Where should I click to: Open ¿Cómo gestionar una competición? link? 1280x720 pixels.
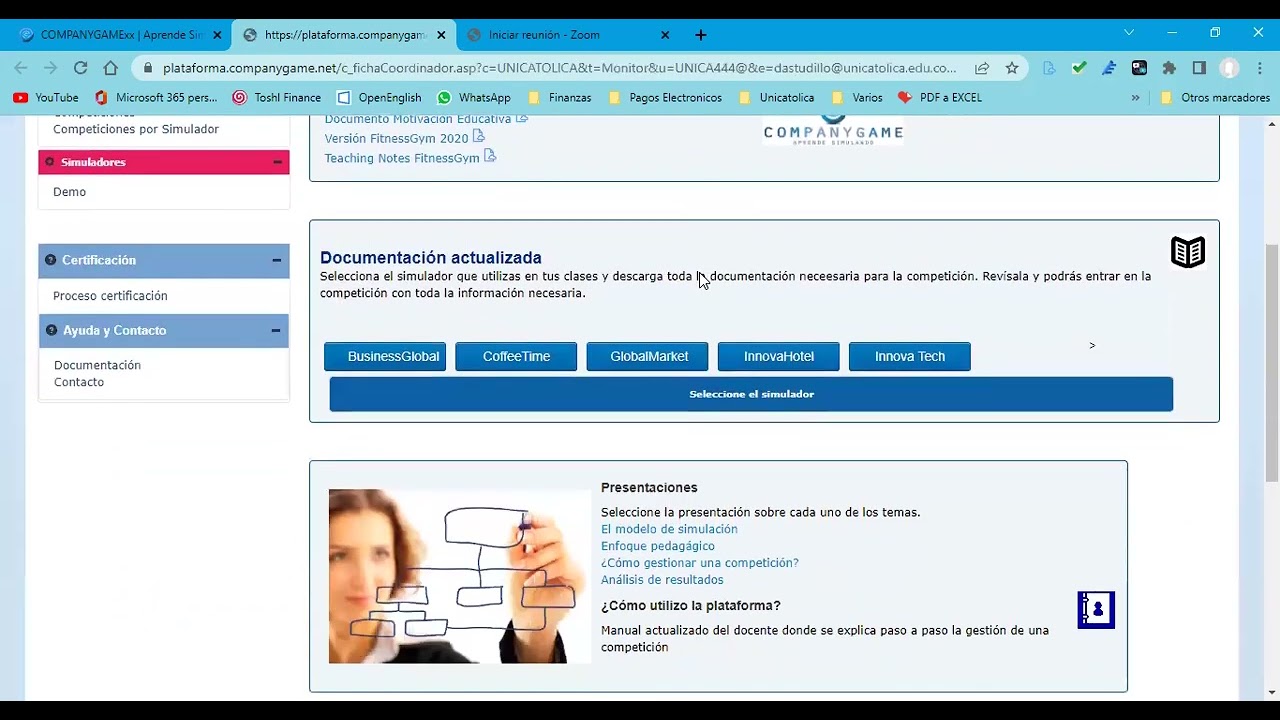click(700, 563)
